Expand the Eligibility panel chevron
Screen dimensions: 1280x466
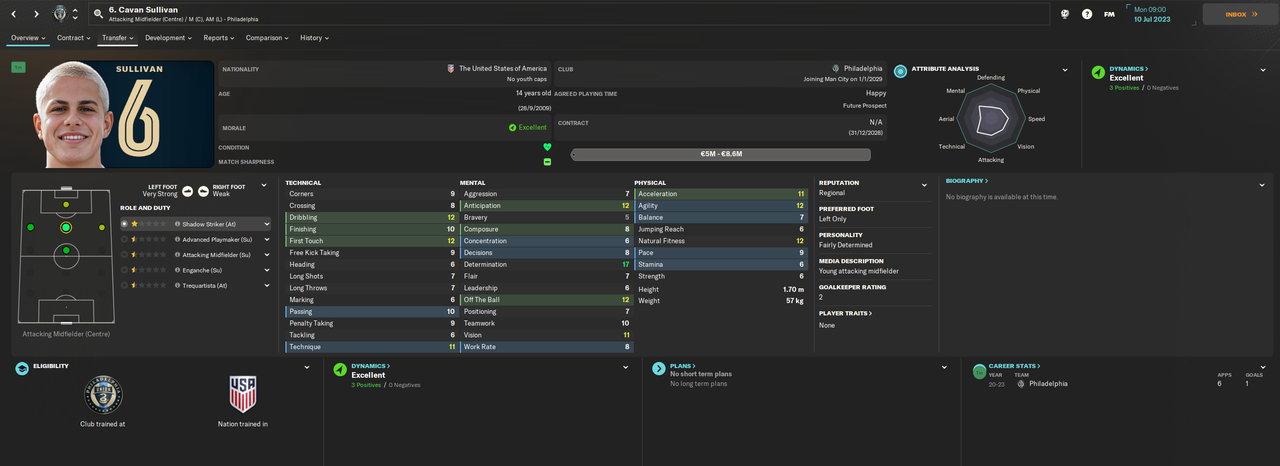307,368
